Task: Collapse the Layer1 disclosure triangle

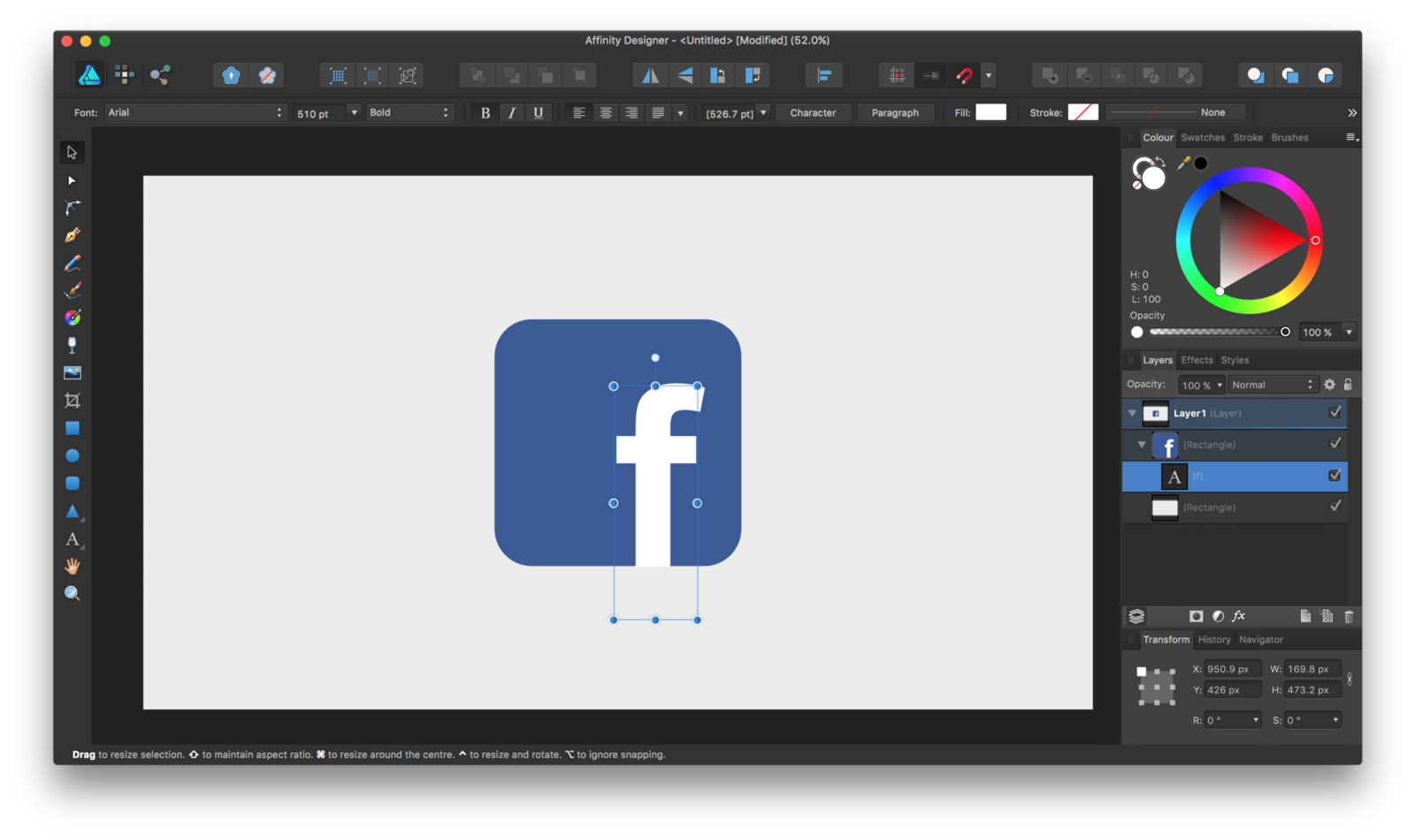Action: (x=1132, y=413)
